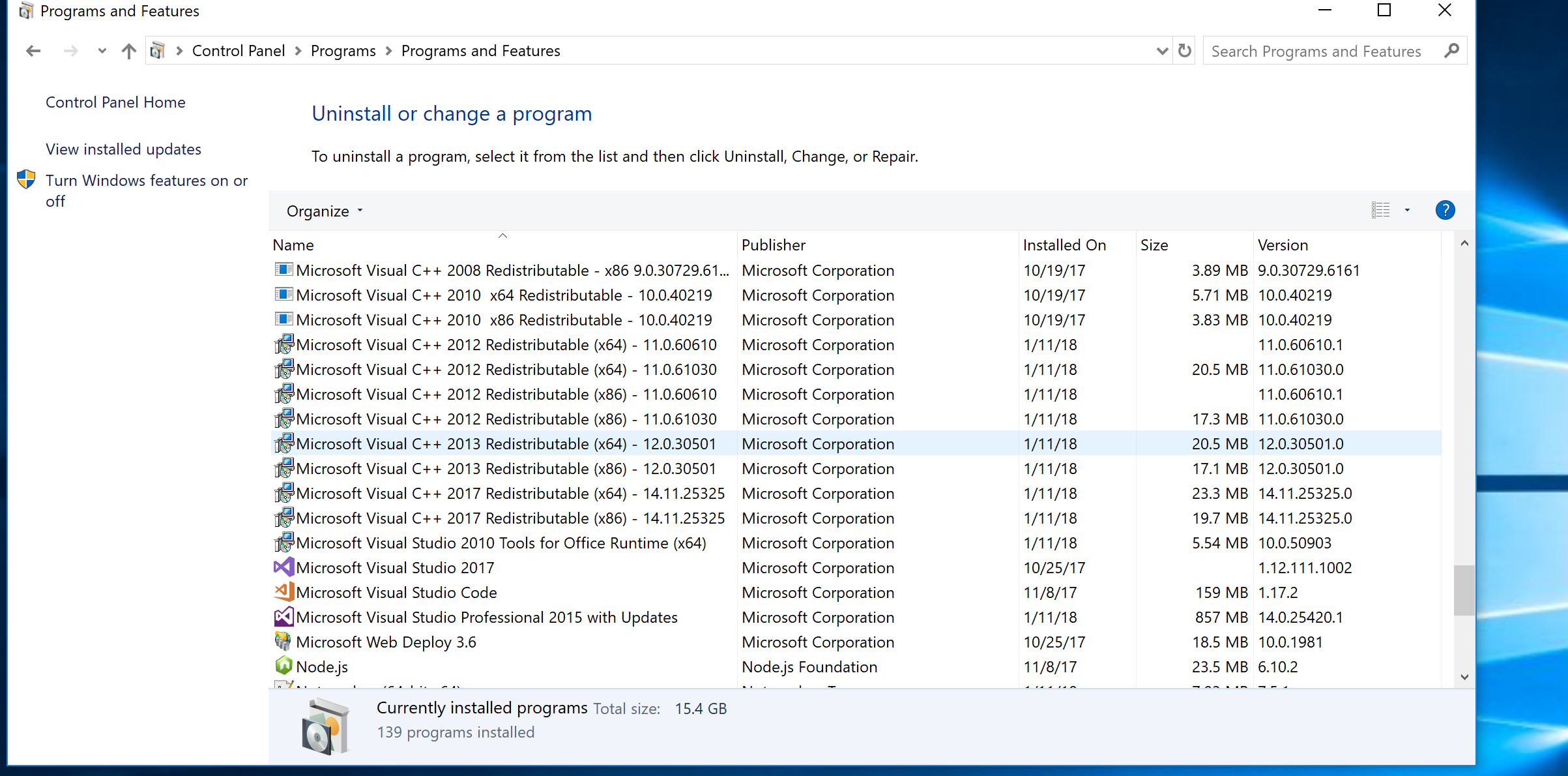Expand the view options dropdown arrow
The height and width of the screenshot is (776, 1568).
tap(1407, 210)
